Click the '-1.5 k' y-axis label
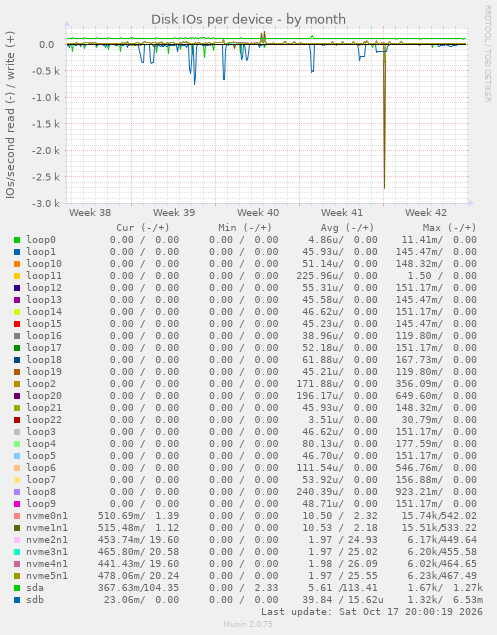 click(x=46, y=124)
